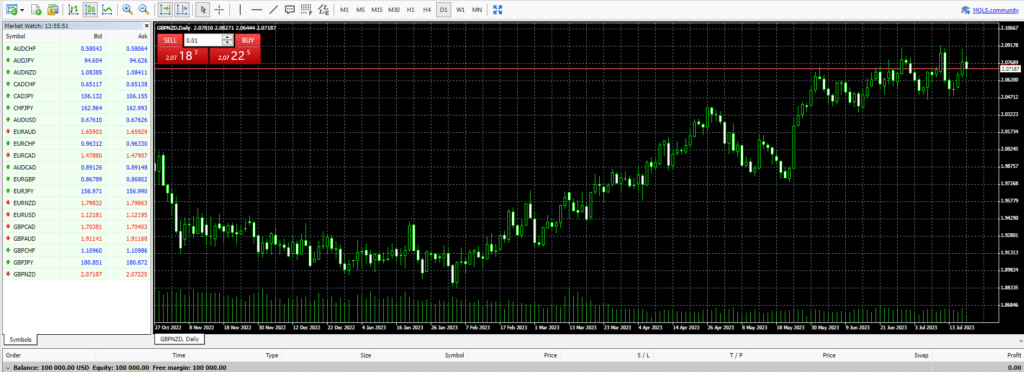Select the D1 daily timeframe
This screenshot has width=1024, height=372.
click(443, 10)
